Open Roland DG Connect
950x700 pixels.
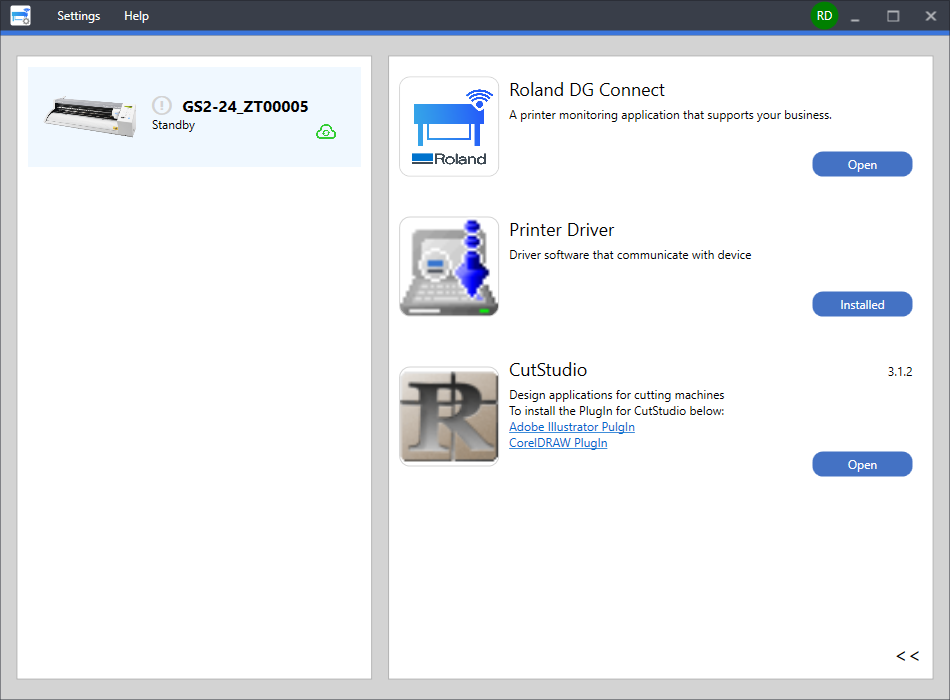pos(862,164)
